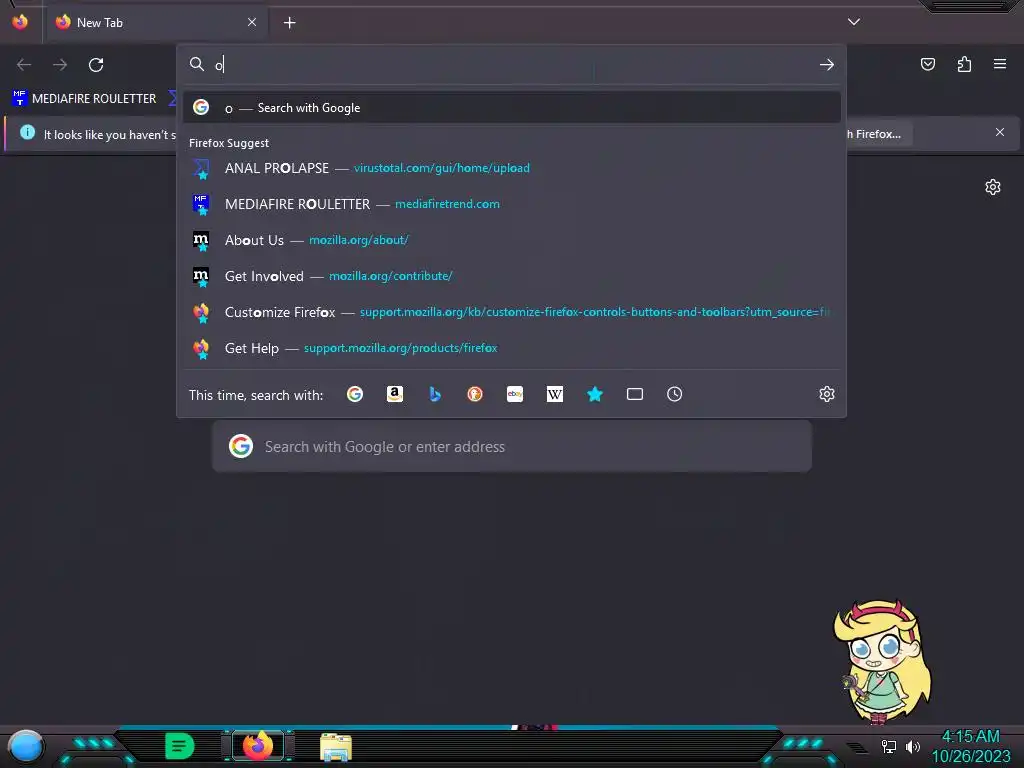Open search settings gear in dropdown

click(827, 394)
